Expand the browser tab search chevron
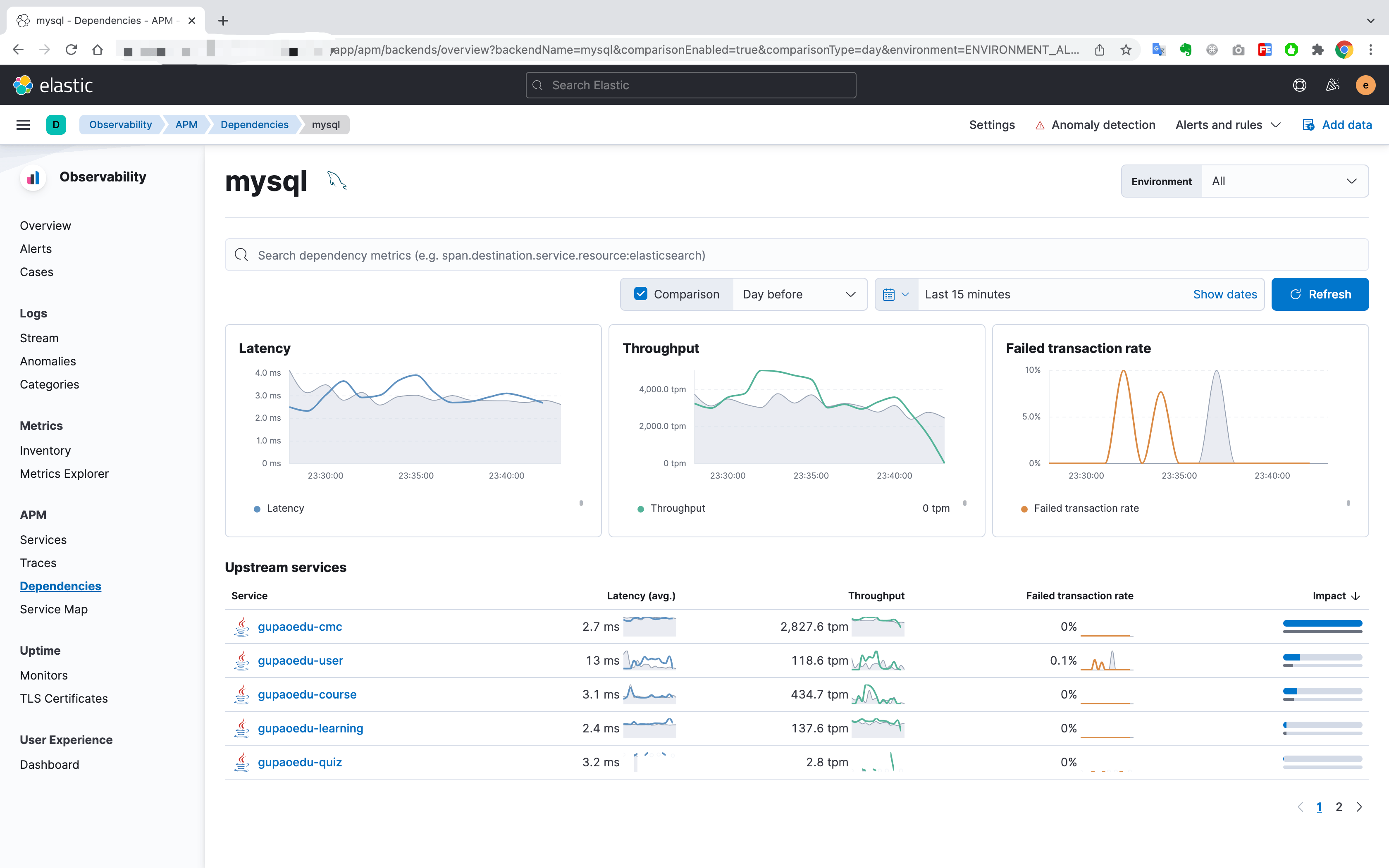This screenshot has height=868, width=1389. [x=1371, y=21]
